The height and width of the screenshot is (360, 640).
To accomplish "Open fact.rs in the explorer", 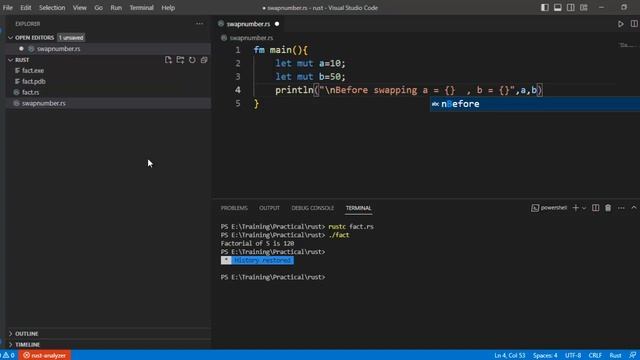I will pos(31,92).
